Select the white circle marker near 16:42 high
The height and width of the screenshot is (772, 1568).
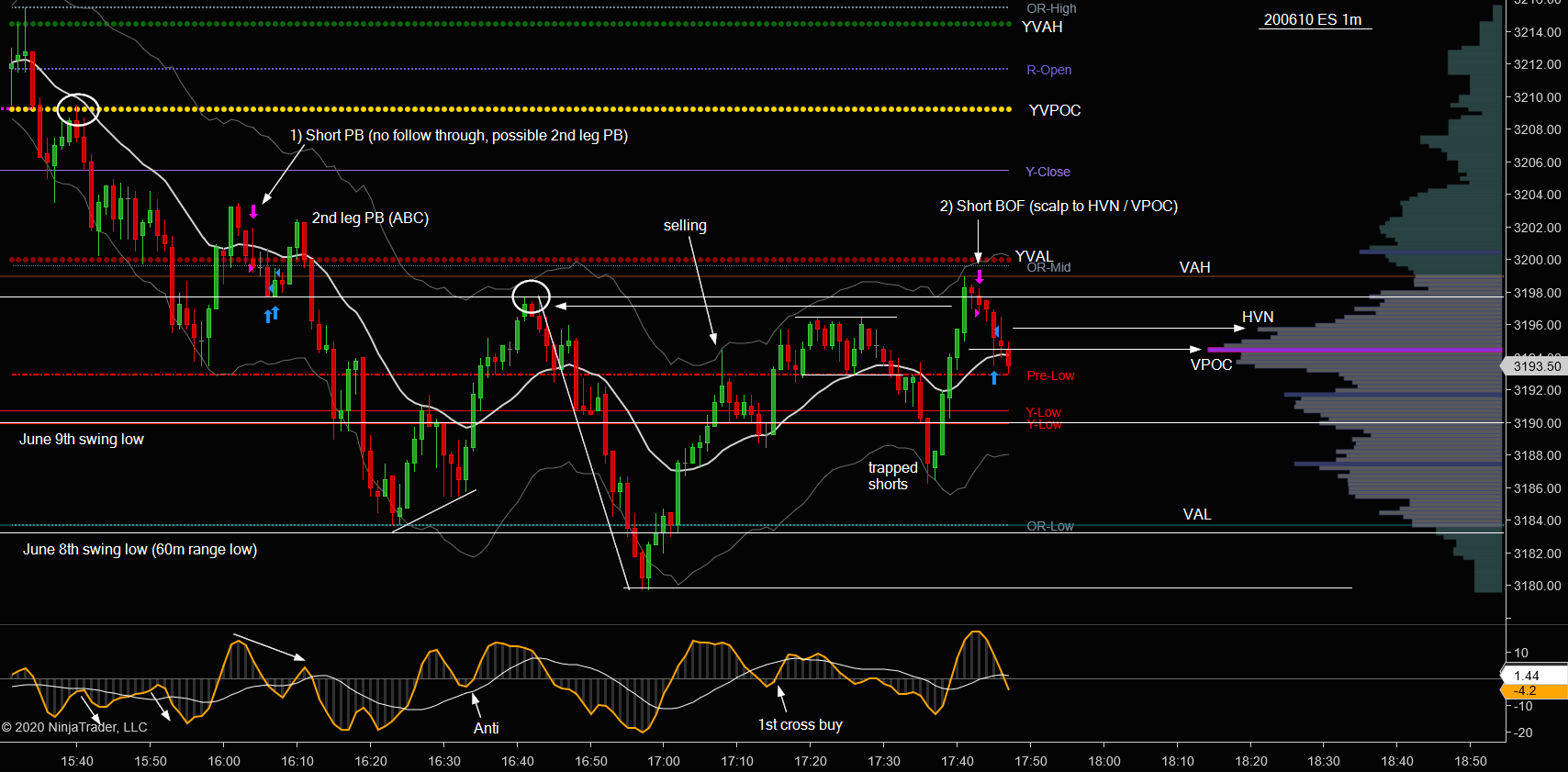(531, 297)
